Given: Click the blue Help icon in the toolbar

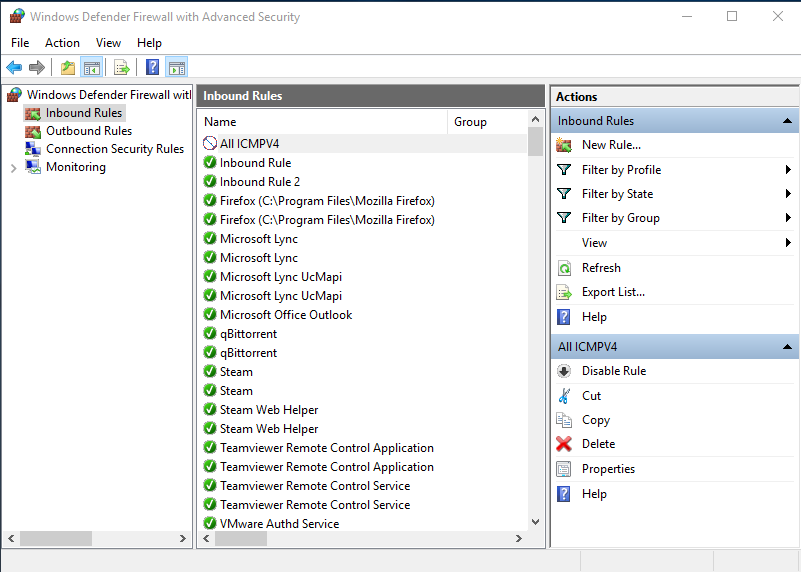Looking at the screenshot, I should pyautogui.click(x=152, y=67).
